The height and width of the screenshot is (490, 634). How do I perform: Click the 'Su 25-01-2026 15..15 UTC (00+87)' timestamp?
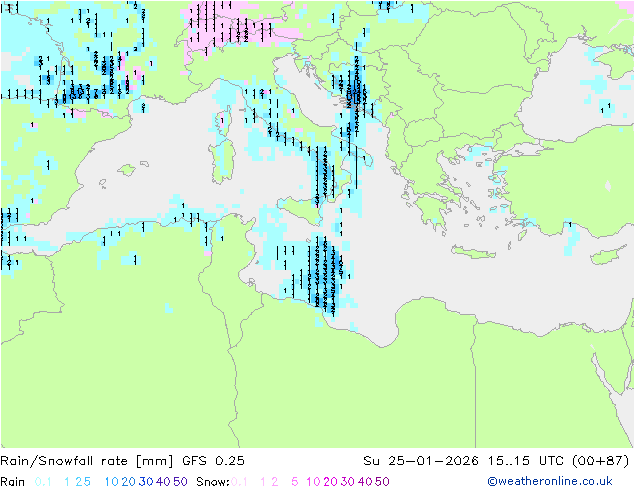pos(497,461)
